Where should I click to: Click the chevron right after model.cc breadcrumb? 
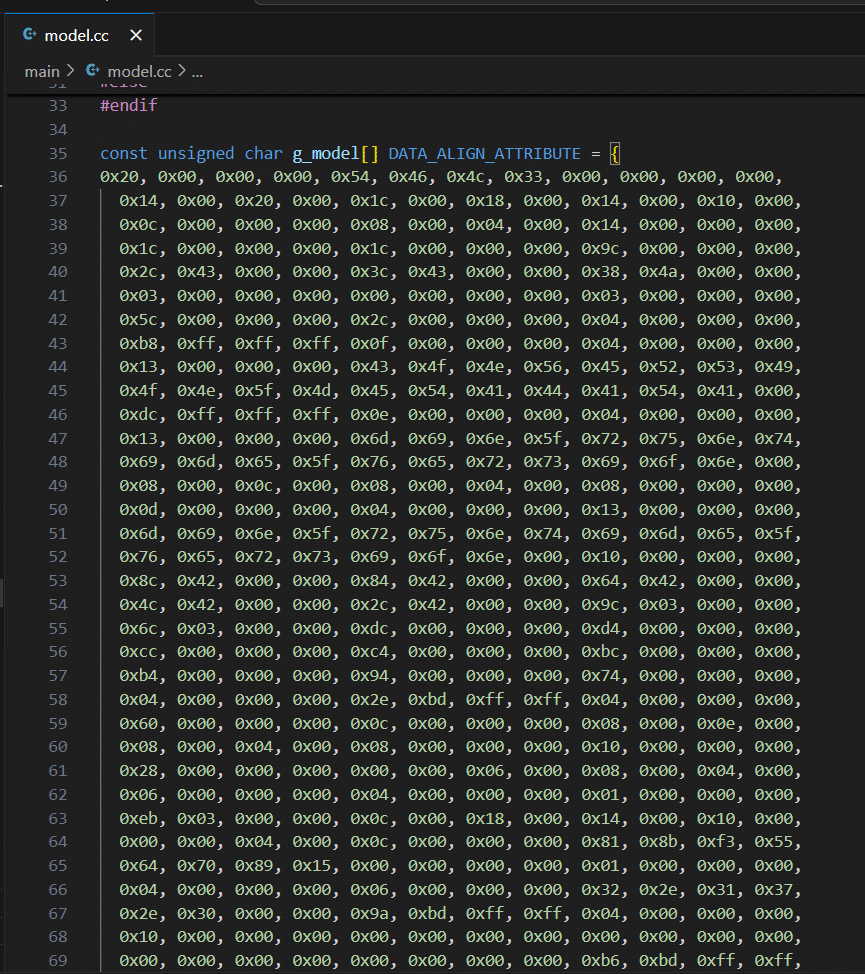point(181,71)
